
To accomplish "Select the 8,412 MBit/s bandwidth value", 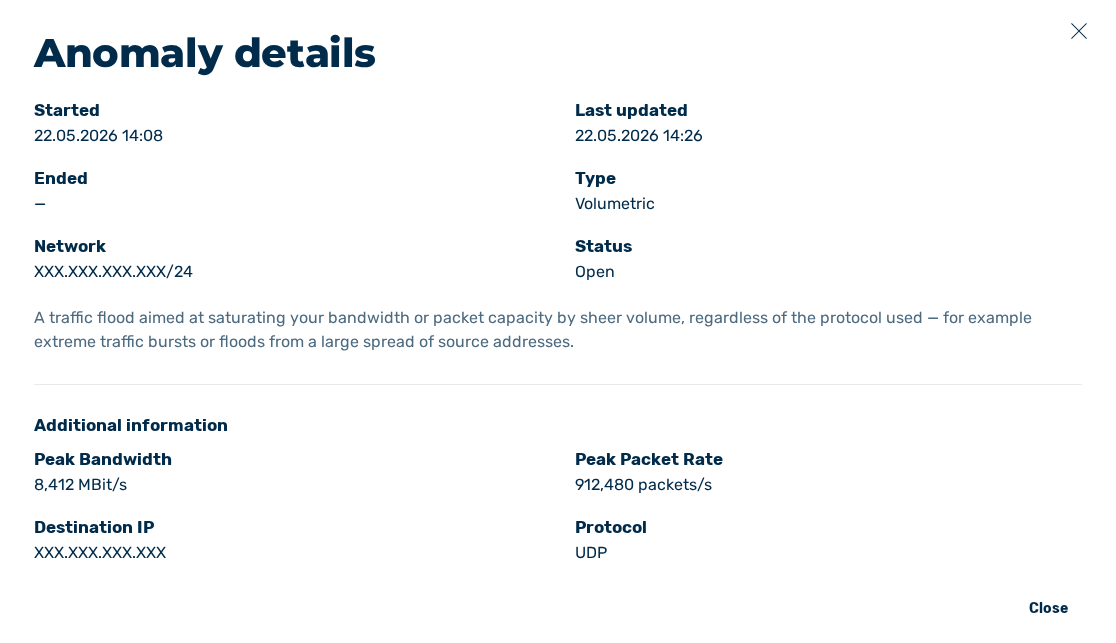I will (80, 485).
